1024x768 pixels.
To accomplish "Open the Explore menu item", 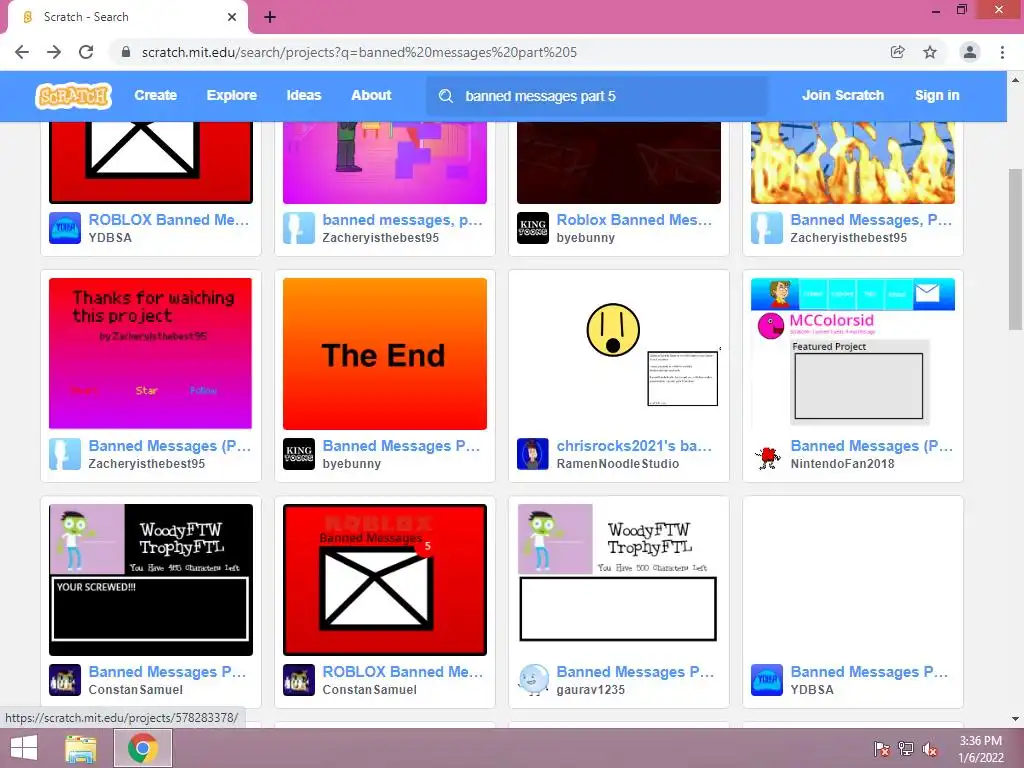I will point(232,95).
